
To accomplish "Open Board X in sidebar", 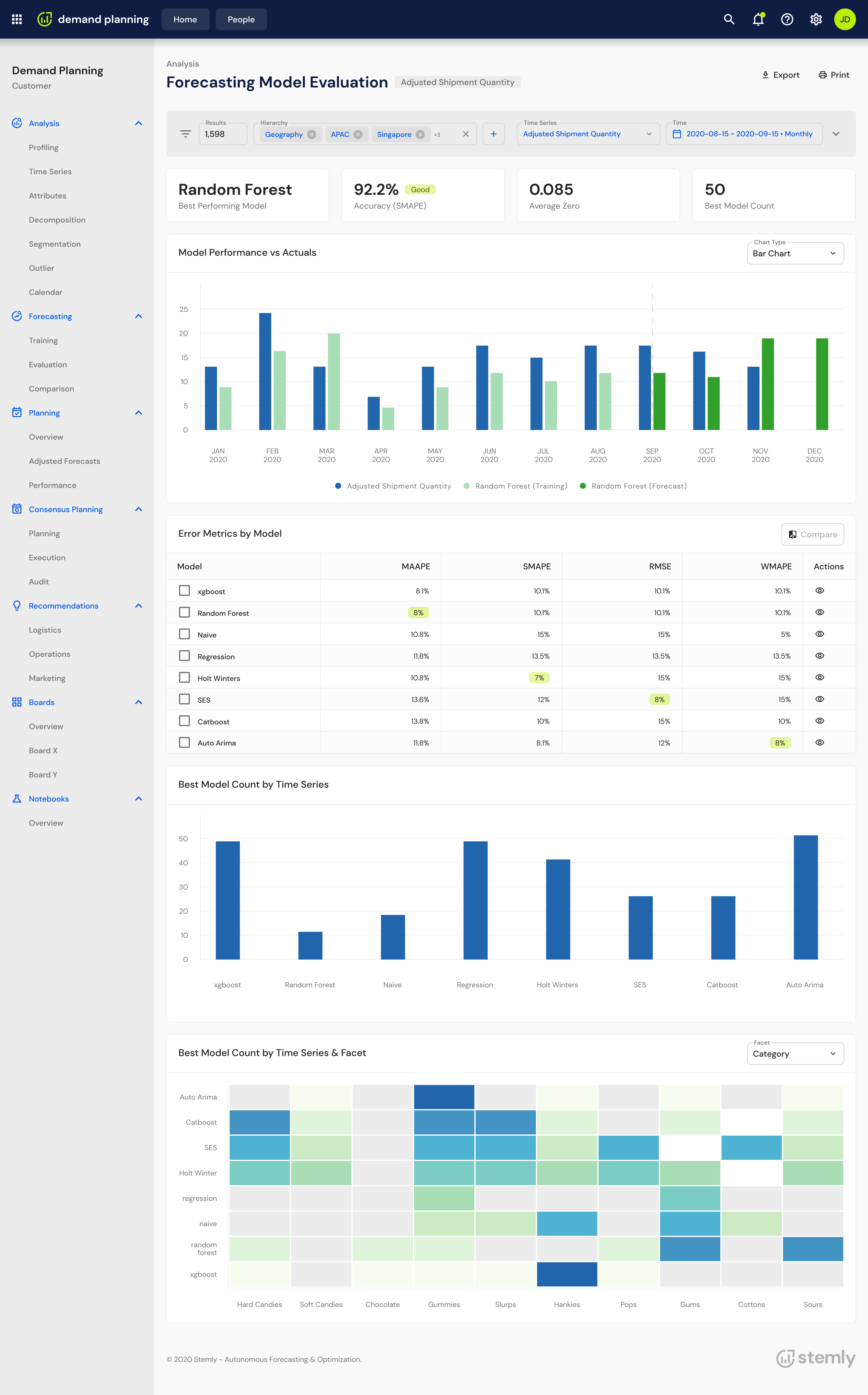I will pyautogui.click(x=43, y=751).
